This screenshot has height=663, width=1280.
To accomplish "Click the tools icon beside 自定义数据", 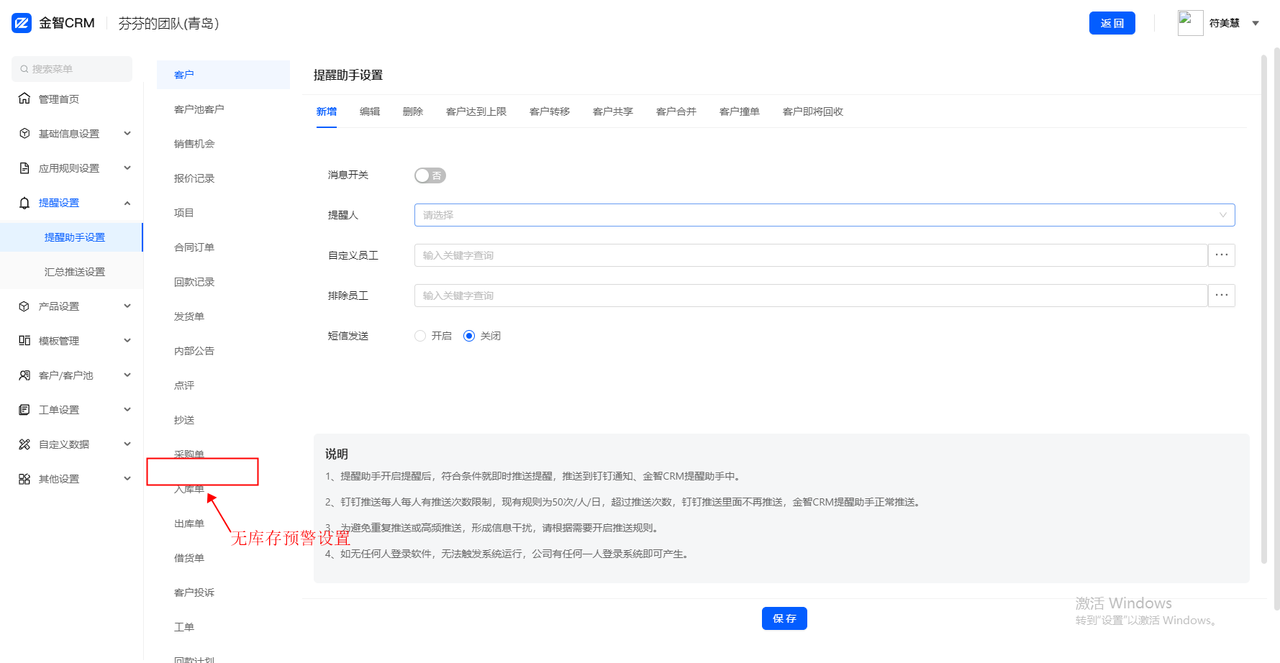I will [x=25, y=444].
